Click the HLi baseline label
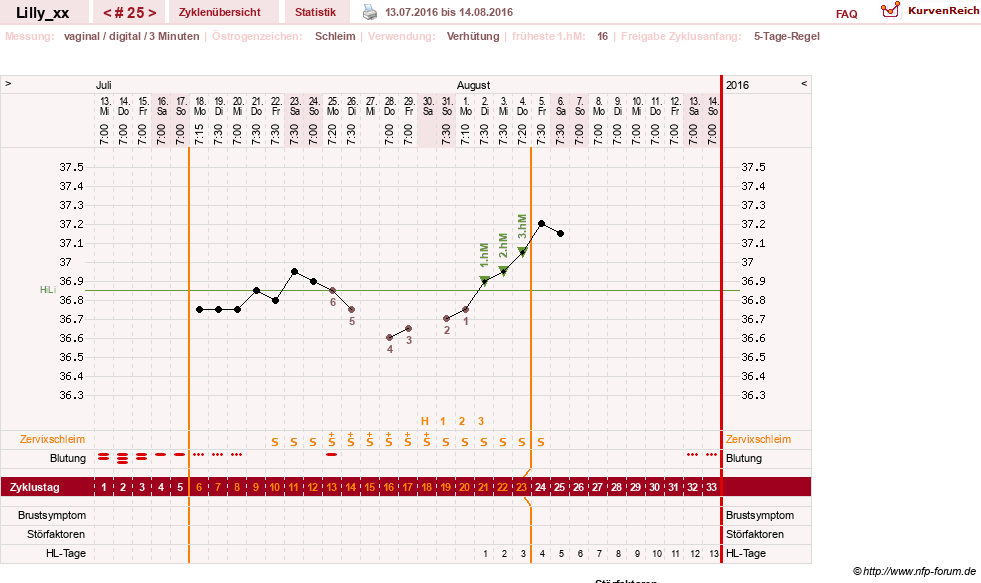Image resolution: width=981 pixels, height=583 pixels. click(48, 290)
